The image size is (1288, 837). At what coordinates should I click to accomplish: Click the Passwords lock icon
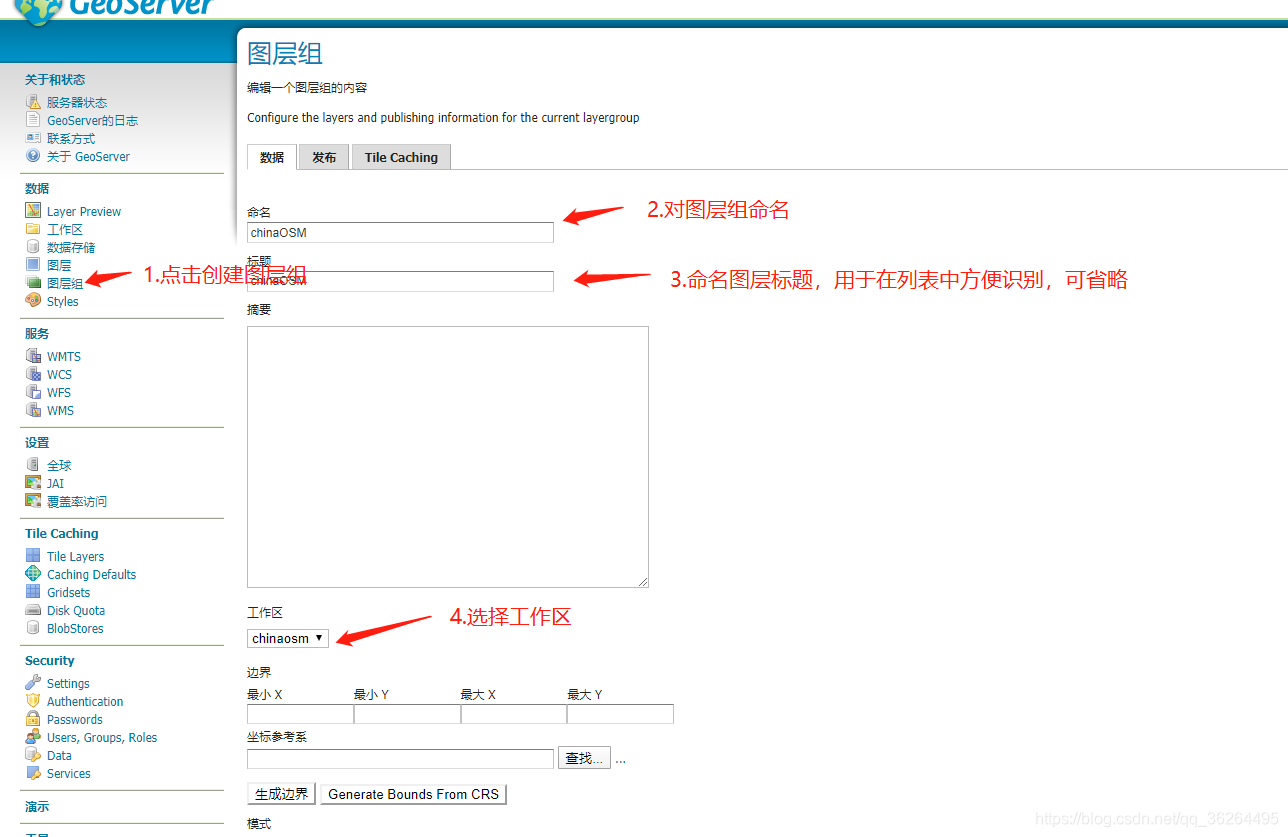pos(33,719)
